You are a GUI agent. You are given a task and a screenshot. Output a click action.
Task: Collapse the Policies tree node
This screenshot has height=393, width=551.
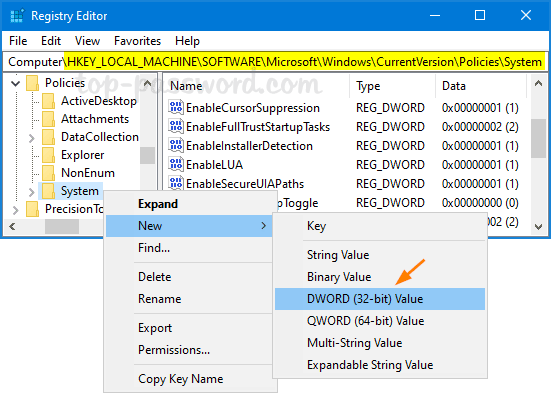(15, 83)
